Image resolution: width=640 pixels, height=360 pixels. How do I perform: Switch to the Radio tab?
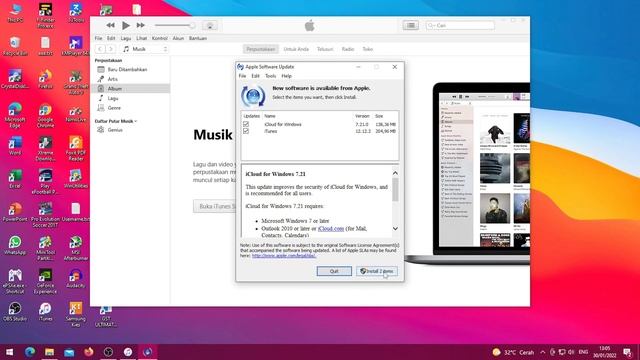coord(348,49)
